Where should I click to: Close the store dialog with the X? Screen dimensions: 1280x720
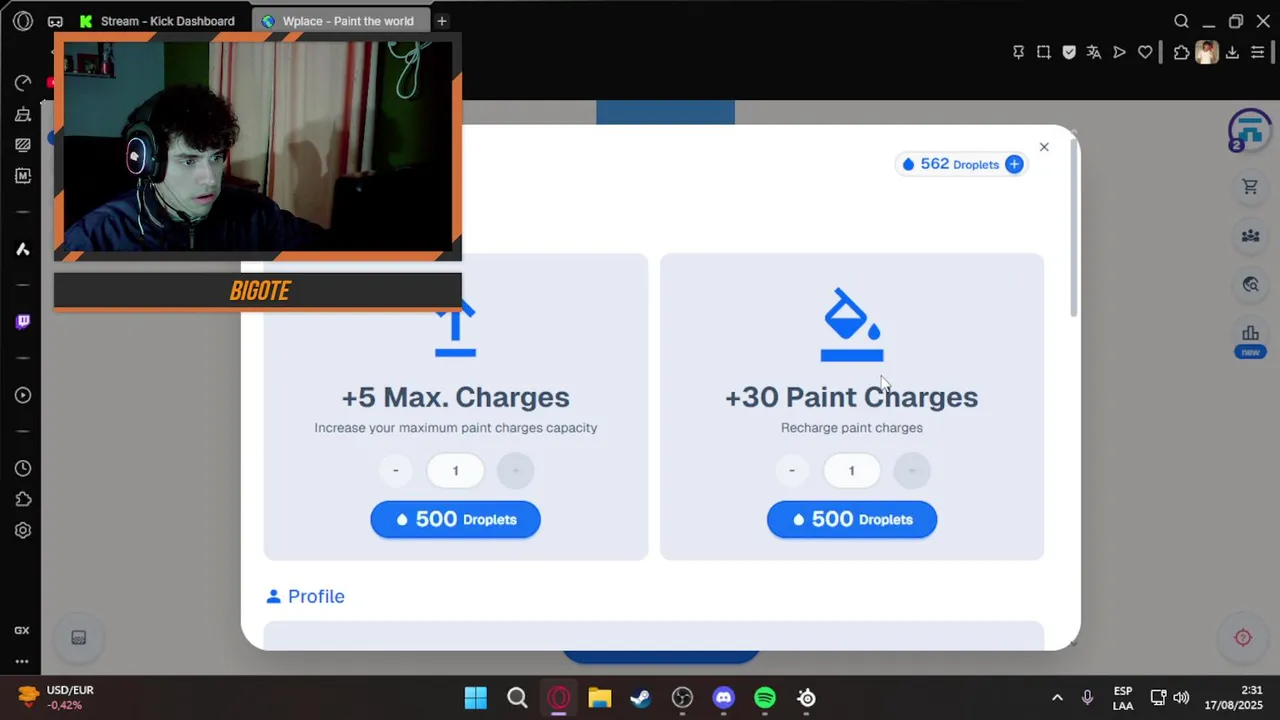pyautogui.click(x=1044, y=147)
